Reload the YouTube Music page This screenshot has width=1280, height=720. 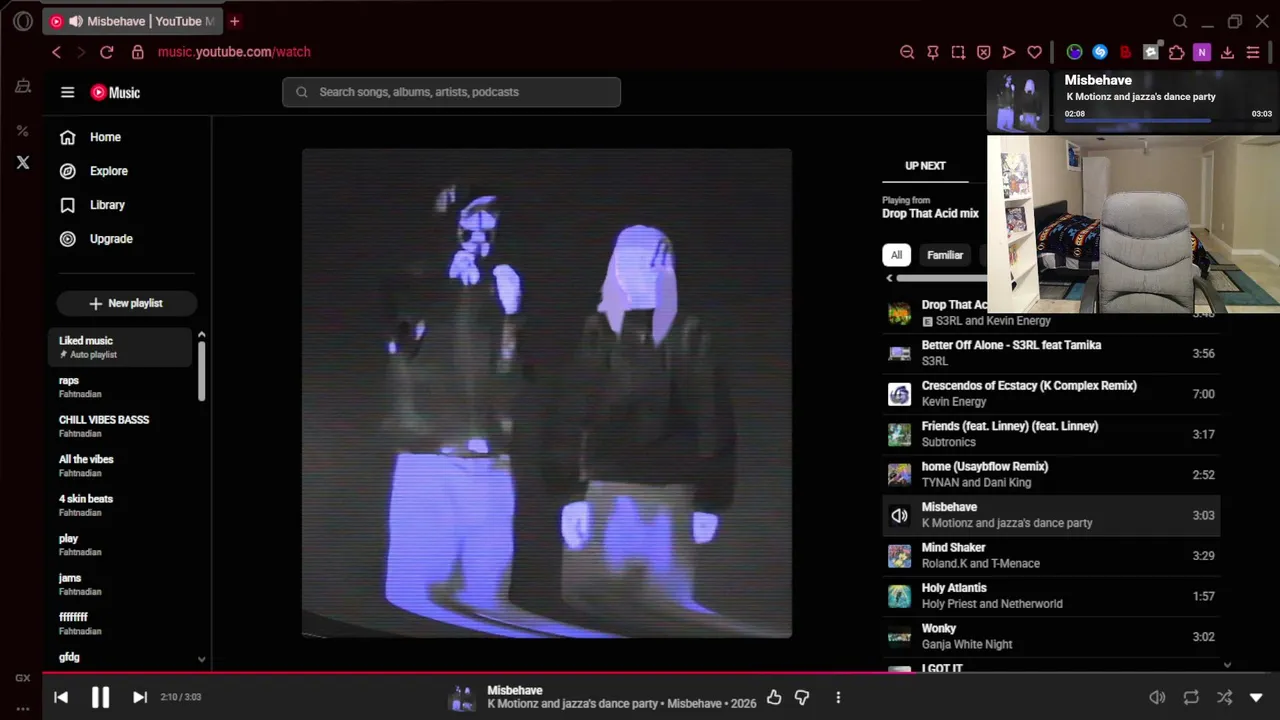coord(107,52)
